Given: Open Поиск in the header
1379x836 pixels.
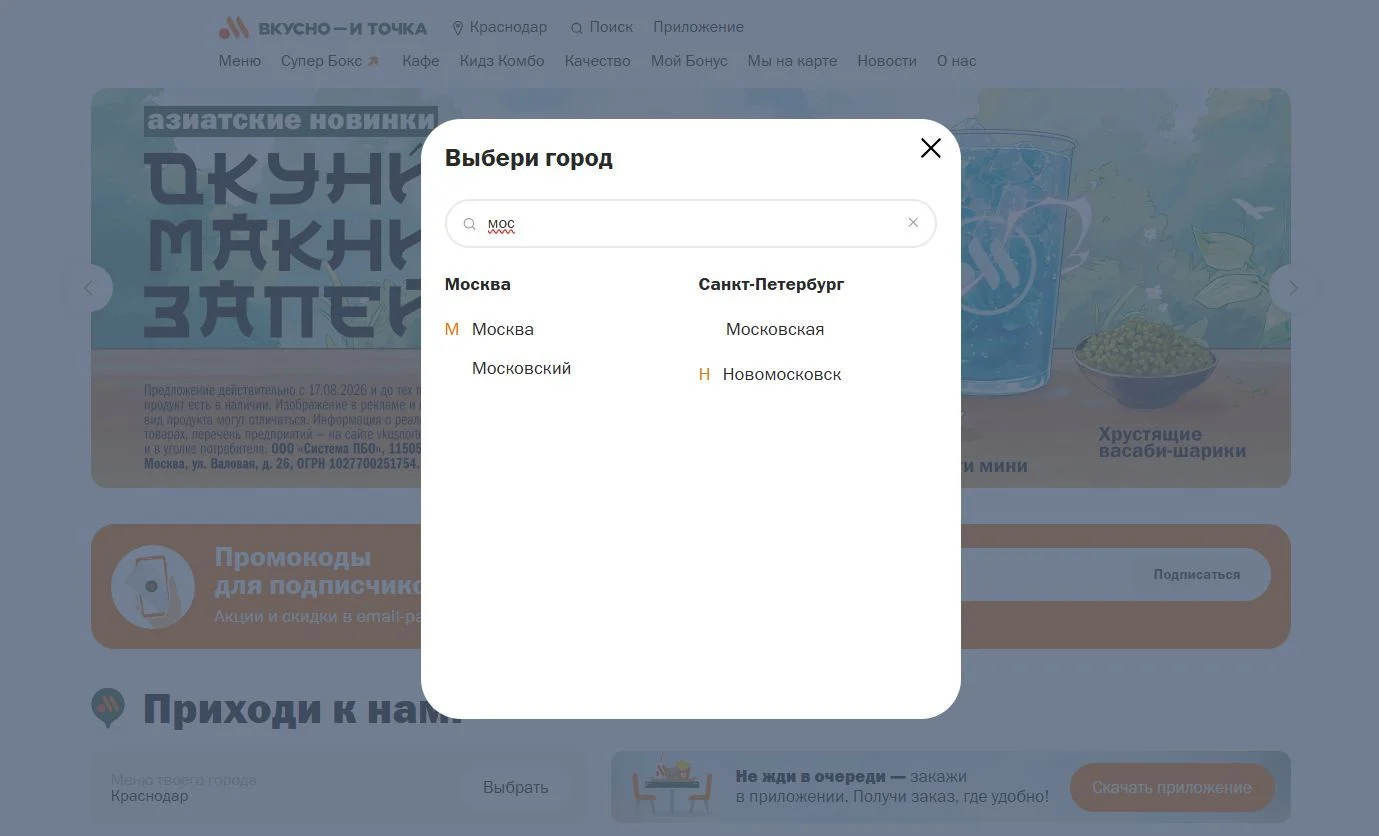Looking at the screenshot, I should [x=602, y=27].
